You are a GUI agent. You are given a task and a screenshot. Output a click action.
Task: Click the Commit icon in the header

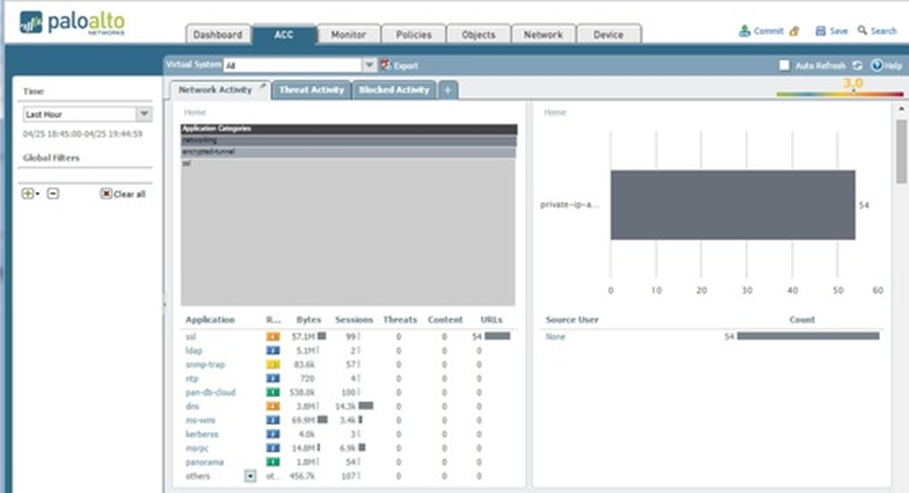tap(745, 31)
